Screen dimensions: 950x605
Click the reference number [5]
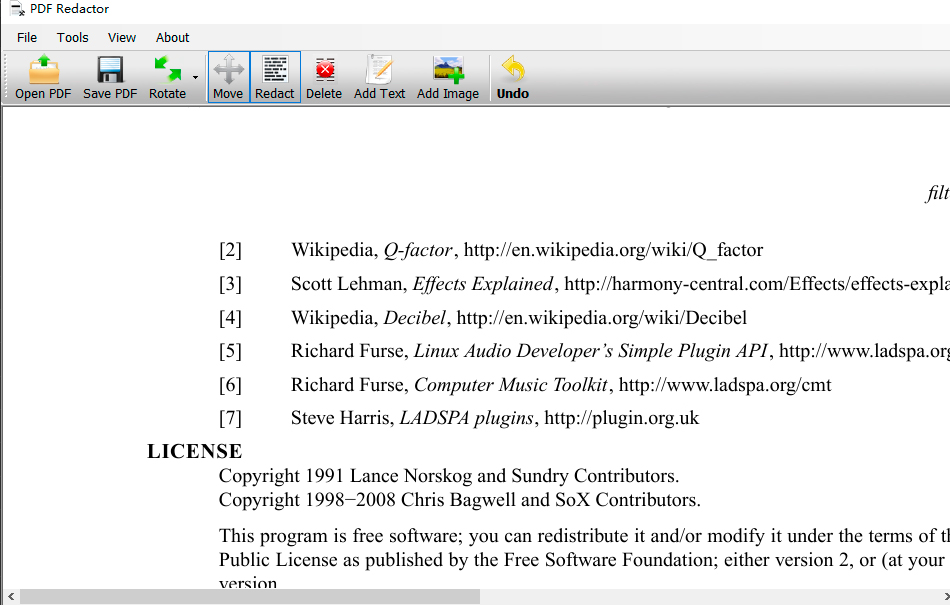click(x=230, y=351)
